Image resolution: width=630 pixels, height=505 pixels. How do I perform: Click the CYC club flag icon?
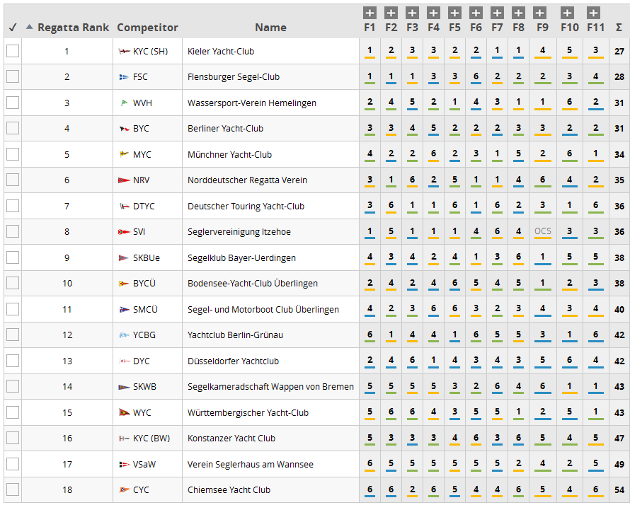[124, 490]
